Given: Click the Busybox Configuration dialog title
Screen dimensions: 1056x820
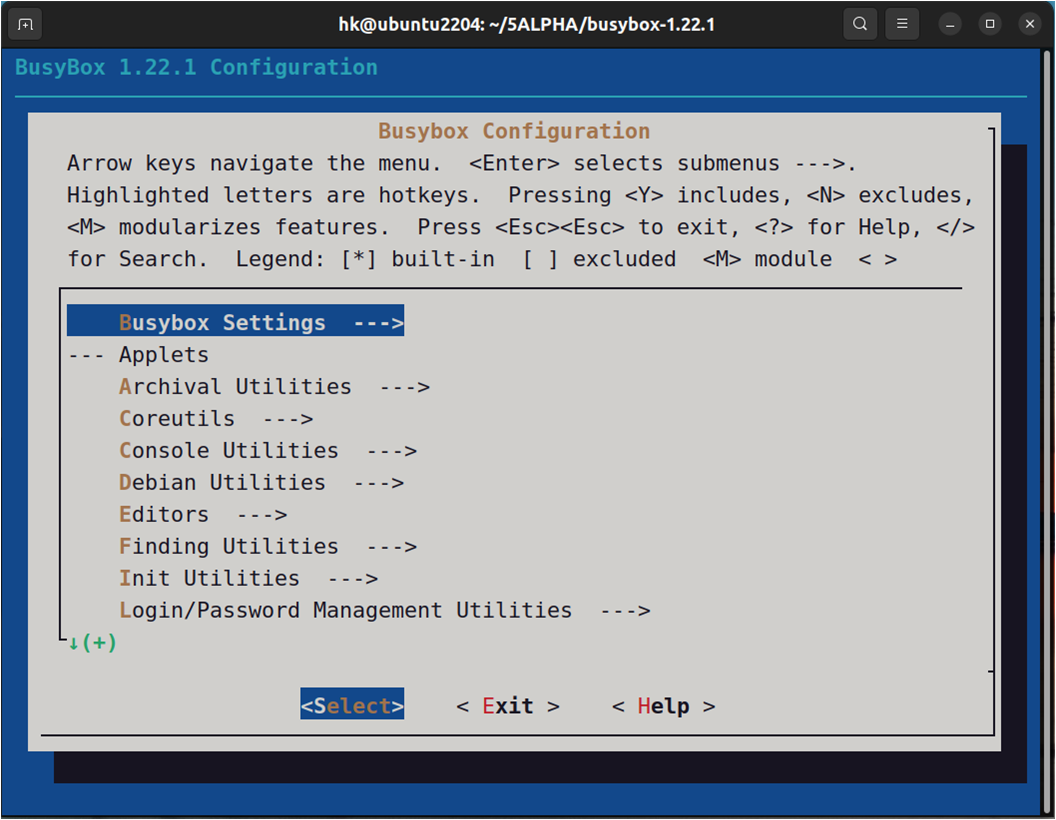Looking at the screenshot, I should pyautogui.click(x=514, y=131).
